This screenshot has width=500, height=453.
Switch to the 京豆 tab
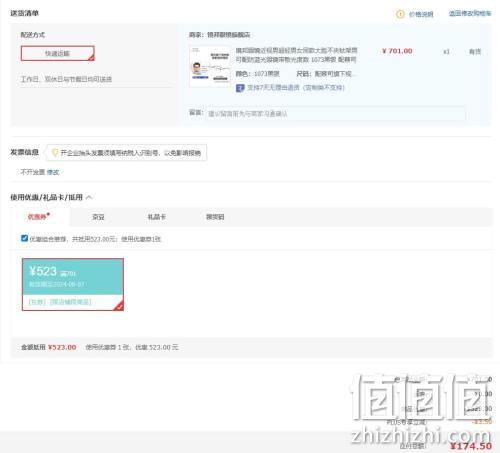(x=98, y=217)
